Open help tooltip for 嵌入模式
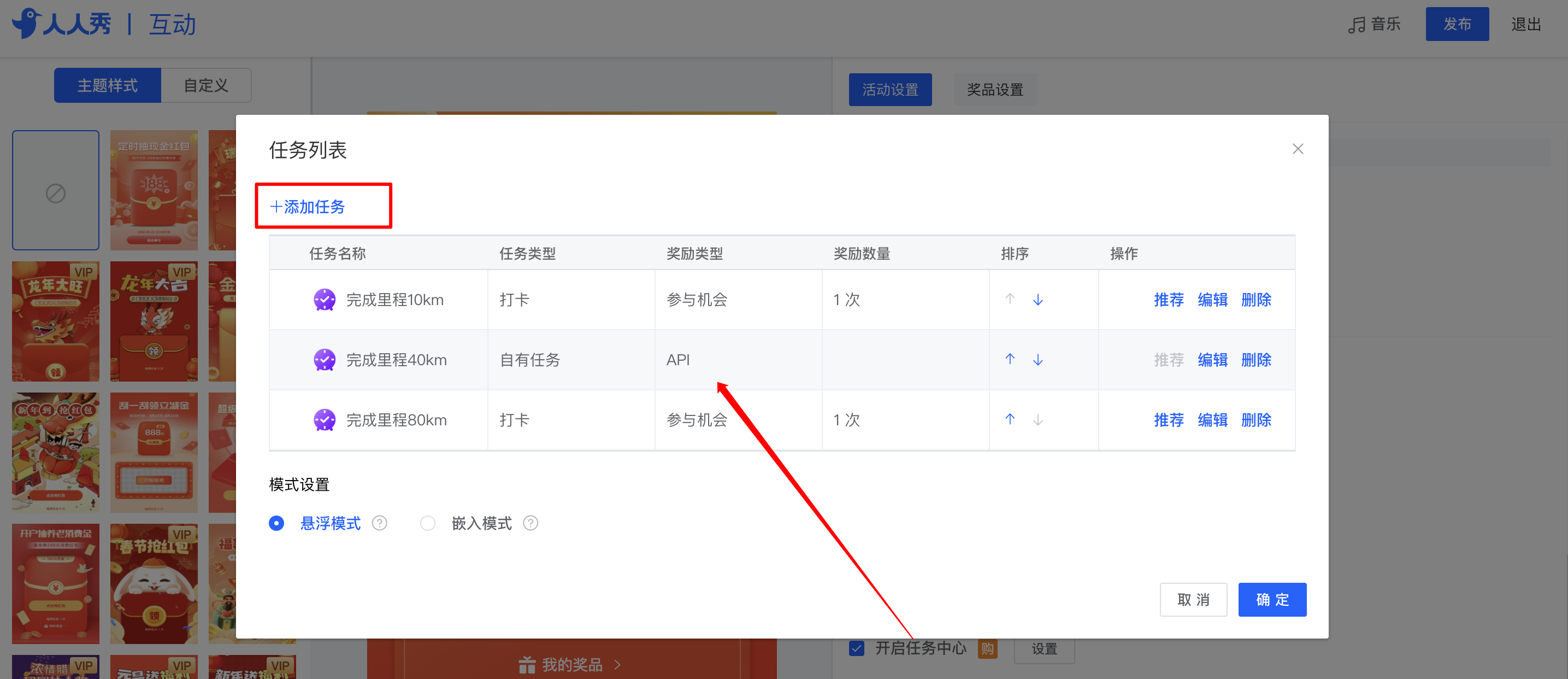The image size is (1568, 679). point(531,523)
